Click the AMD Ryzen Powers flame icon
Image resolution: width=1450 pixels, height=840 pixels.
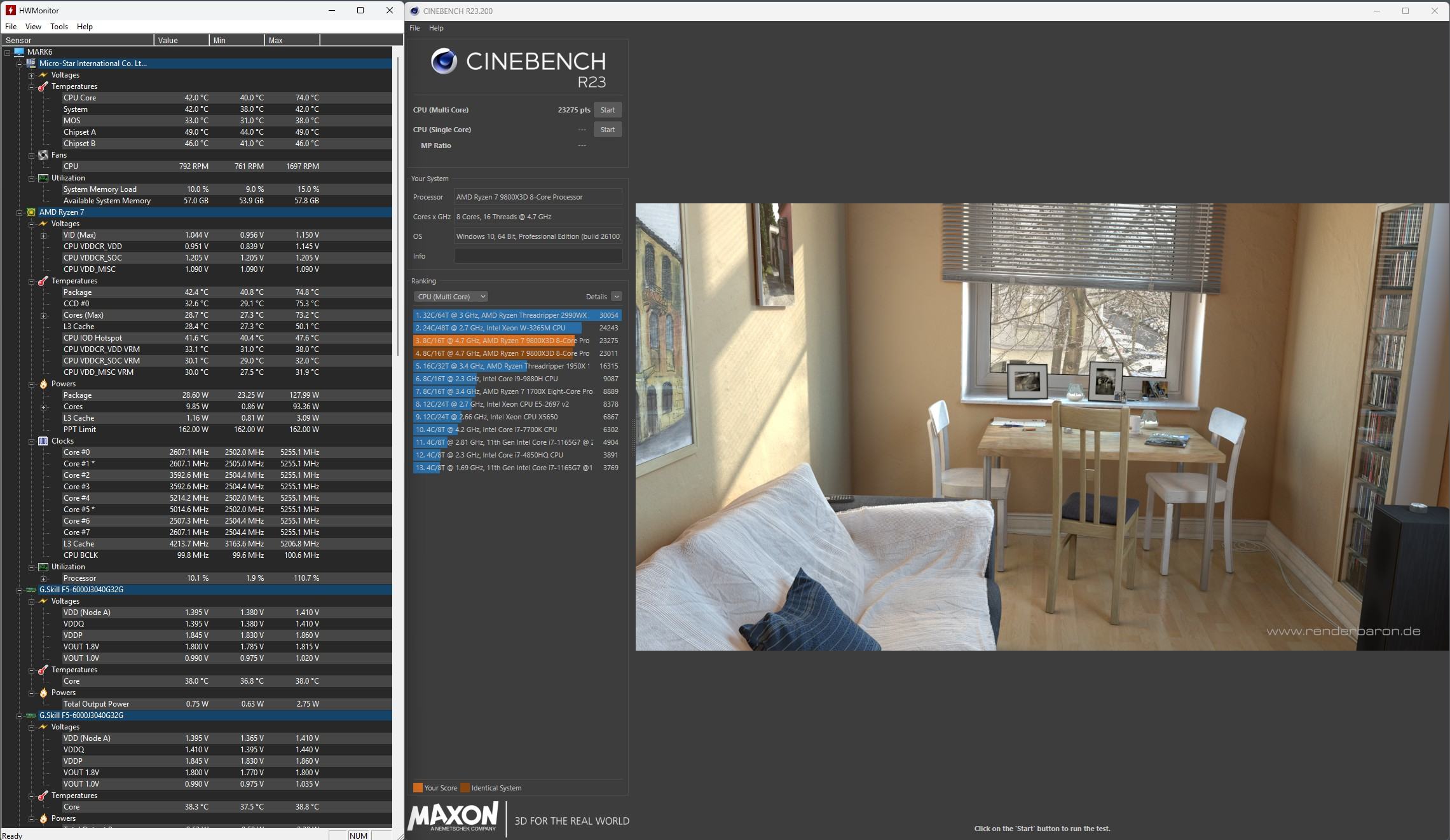click(x=43, y=384)
